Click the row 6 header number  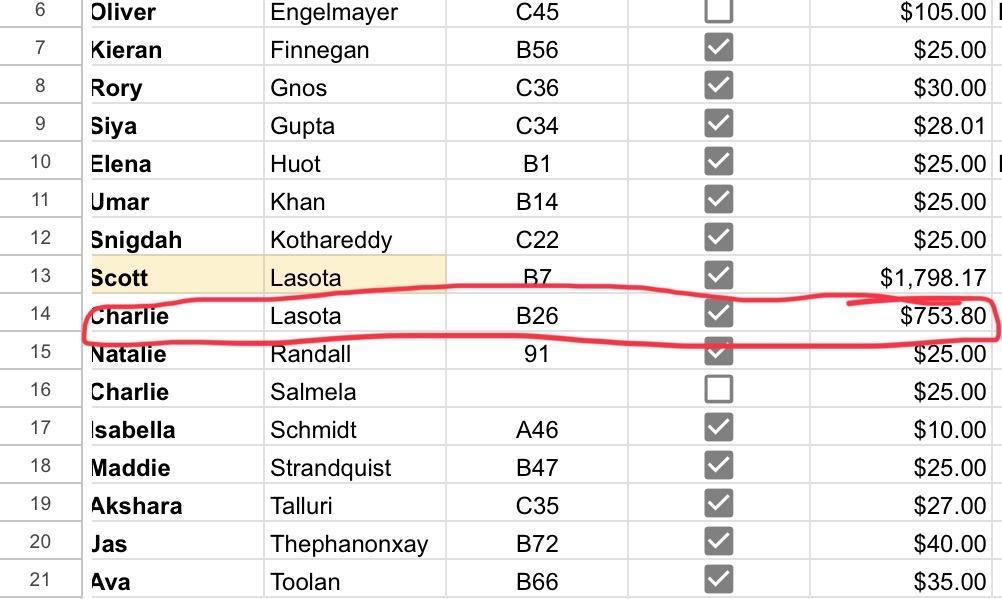[40, 12]
